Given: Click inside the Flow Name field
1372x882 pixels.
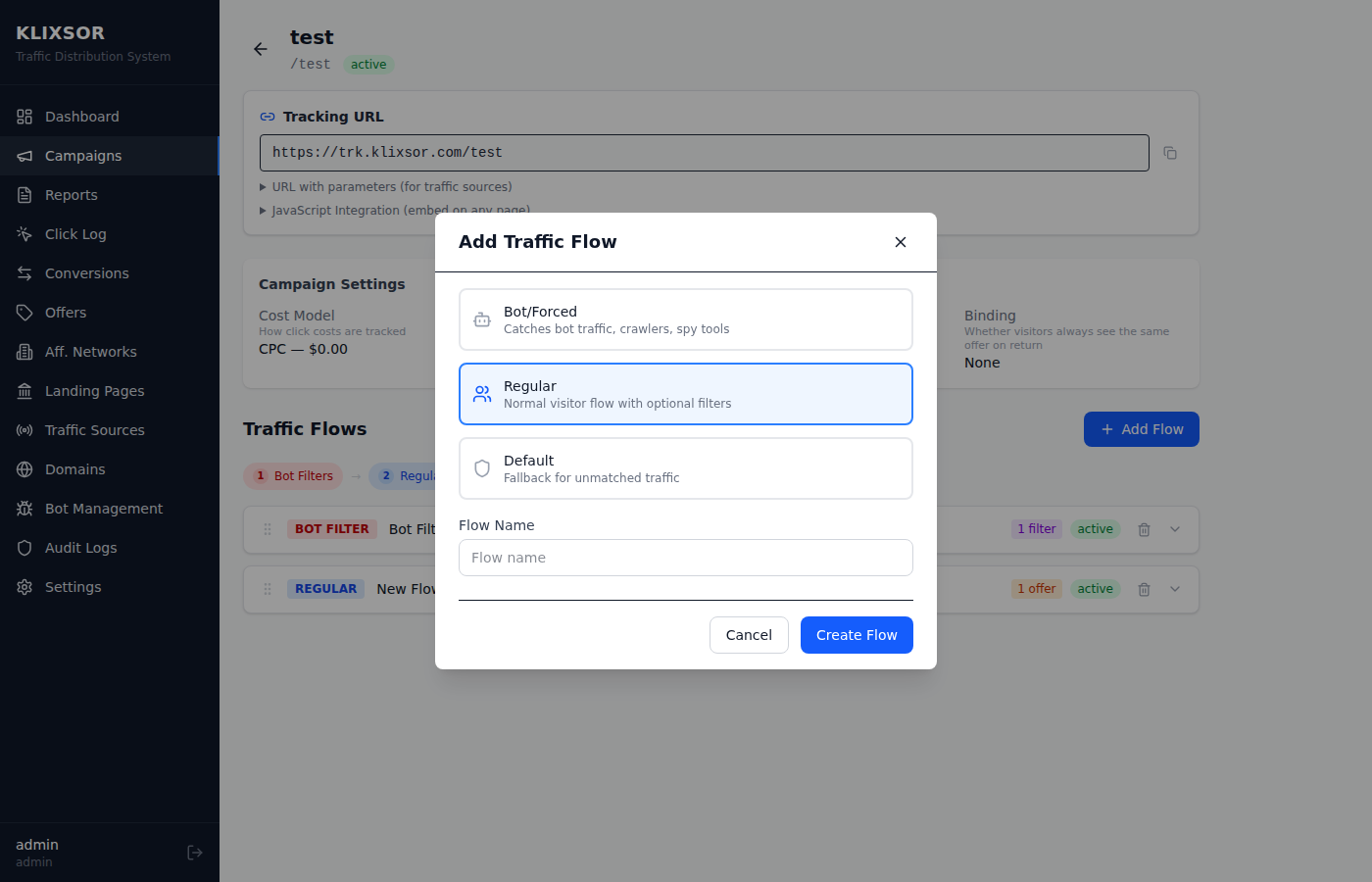Looking at the screenshot, I should pyautogui.click(x=685, y=558).
